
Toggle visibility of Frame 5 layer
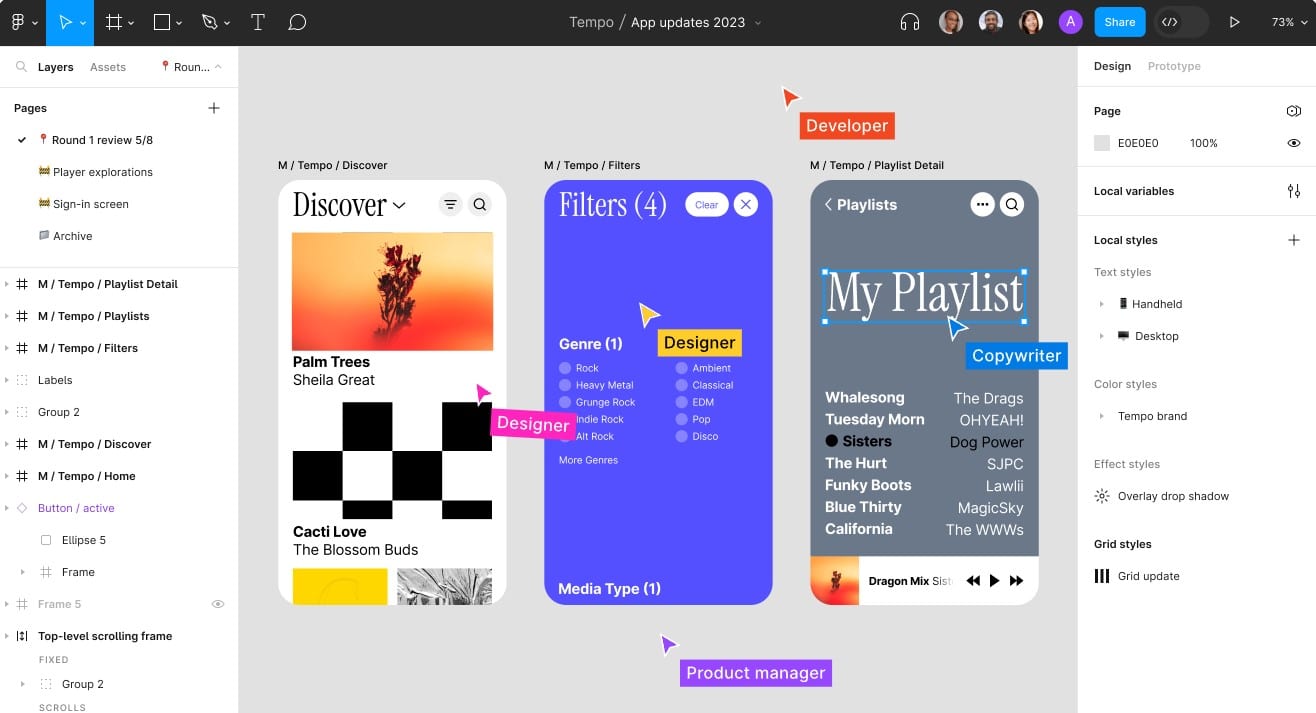pyautogui.click(x=218, y=604)
